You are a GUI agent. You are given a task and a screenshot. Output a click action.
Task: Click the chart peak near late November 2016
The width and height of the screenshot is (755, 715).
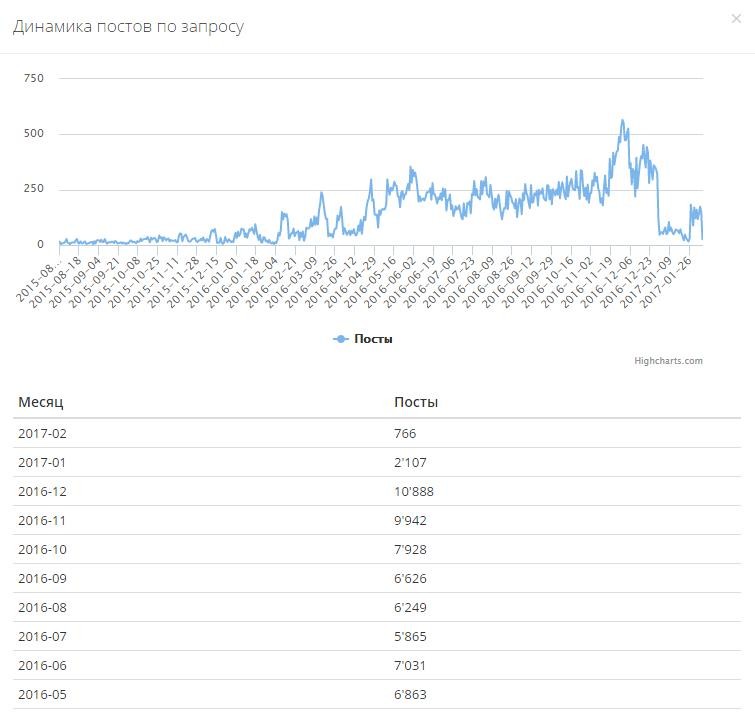623,120
